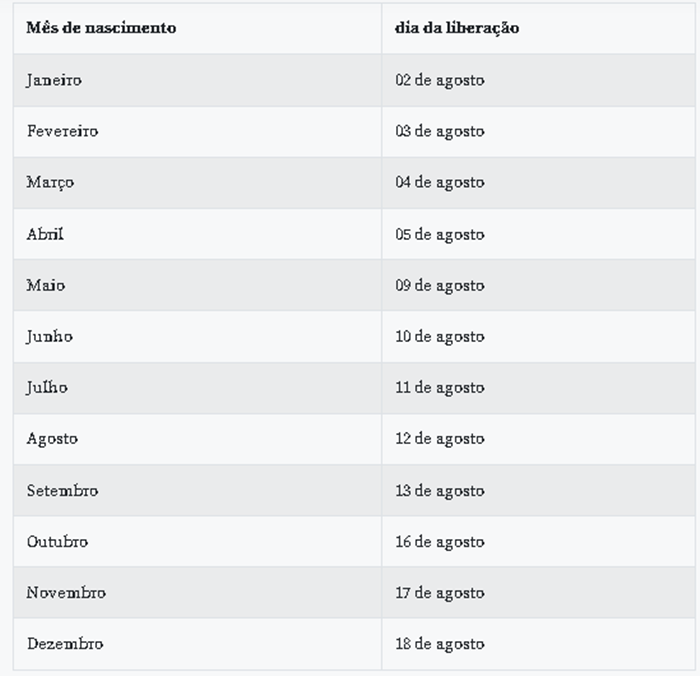This screenshot has width=700, height=676.
Task: Select the '09 de agosto' date cell
Action: click(x=440, y=285)
